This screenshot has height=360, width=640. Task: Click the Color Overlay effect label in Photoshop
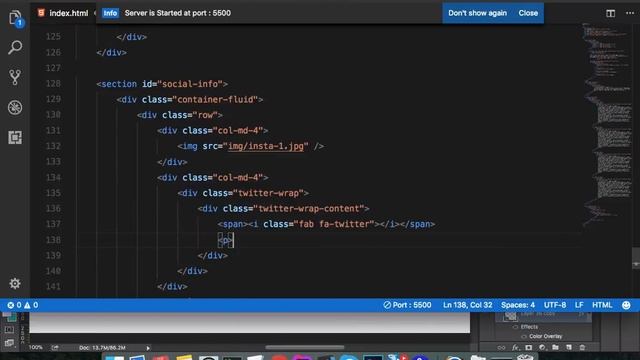[x=546, y=336]
